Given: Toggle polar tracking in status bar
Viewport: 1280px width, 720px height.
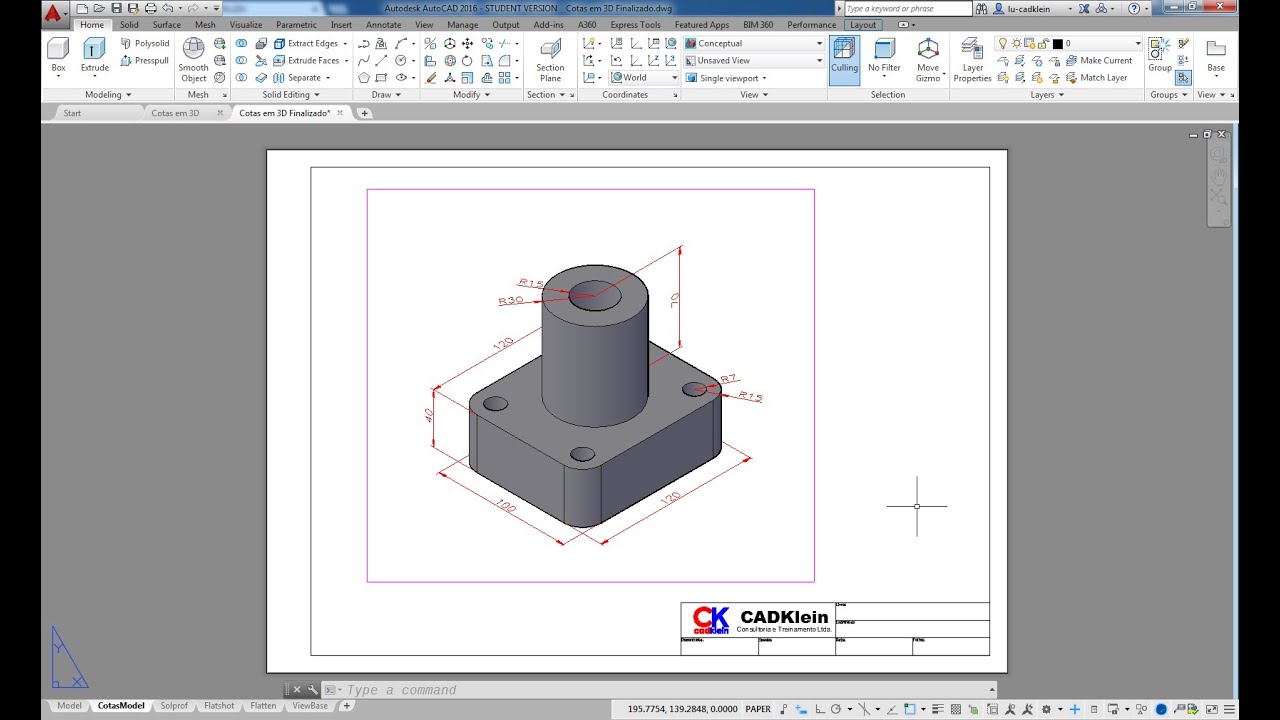Looking at the screenshot, I should click(x=836, y=709).
